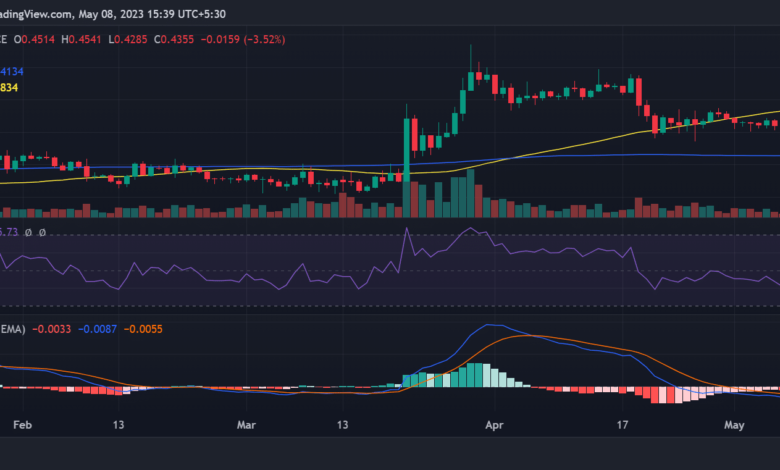Click the red -0.0033 MACD histogram value
The image size is (780, 470).
click(50, 328)
